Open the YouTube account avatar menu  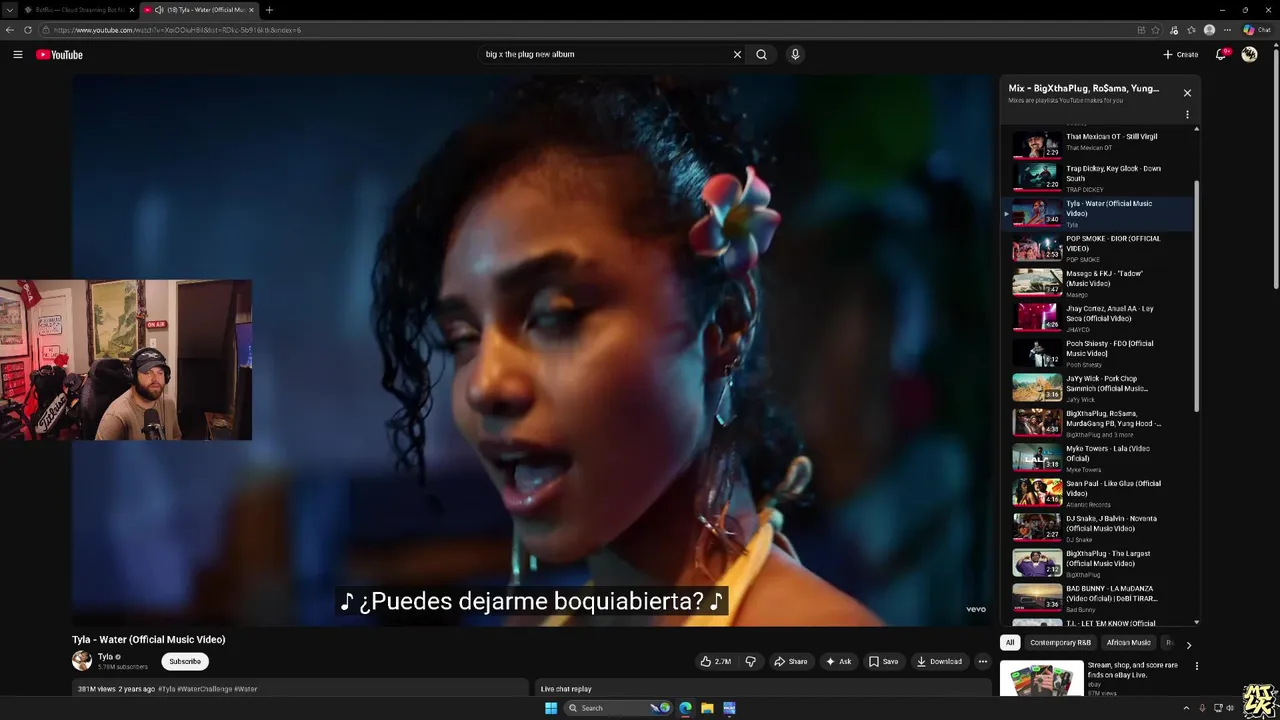[x=1249, y=54]
